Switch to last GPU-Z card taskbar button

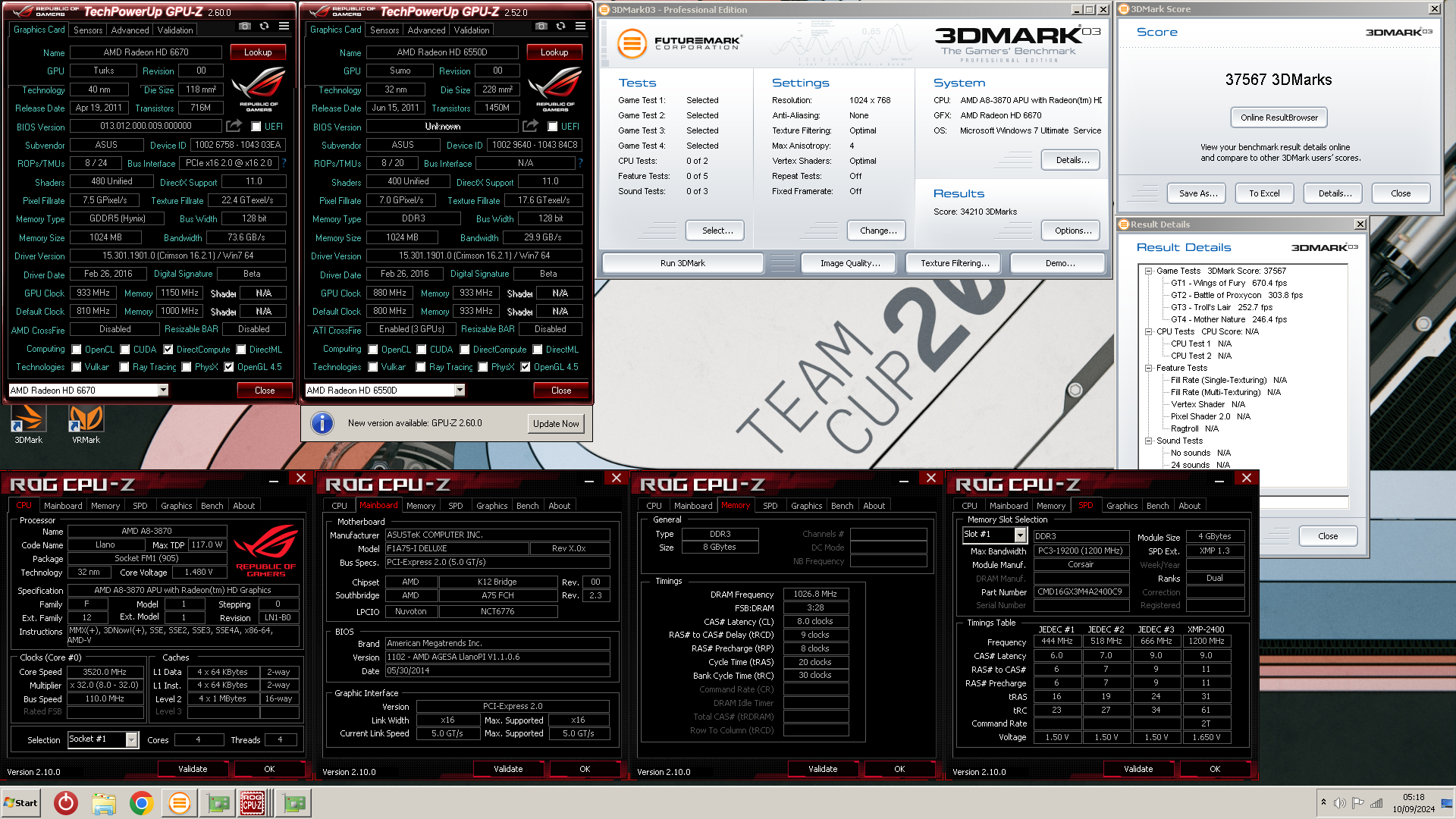coord(294,802)
